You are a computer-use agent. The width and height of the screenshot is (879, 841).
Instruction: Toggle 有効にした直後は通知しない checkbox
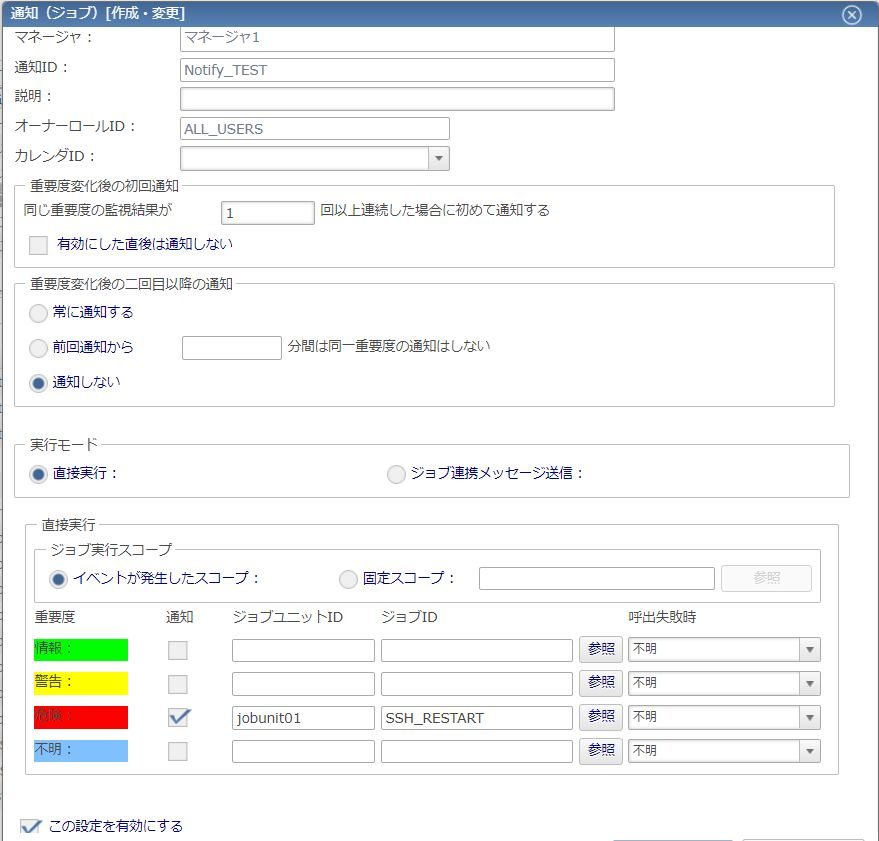pyautogui.click(x=38, y=245)
